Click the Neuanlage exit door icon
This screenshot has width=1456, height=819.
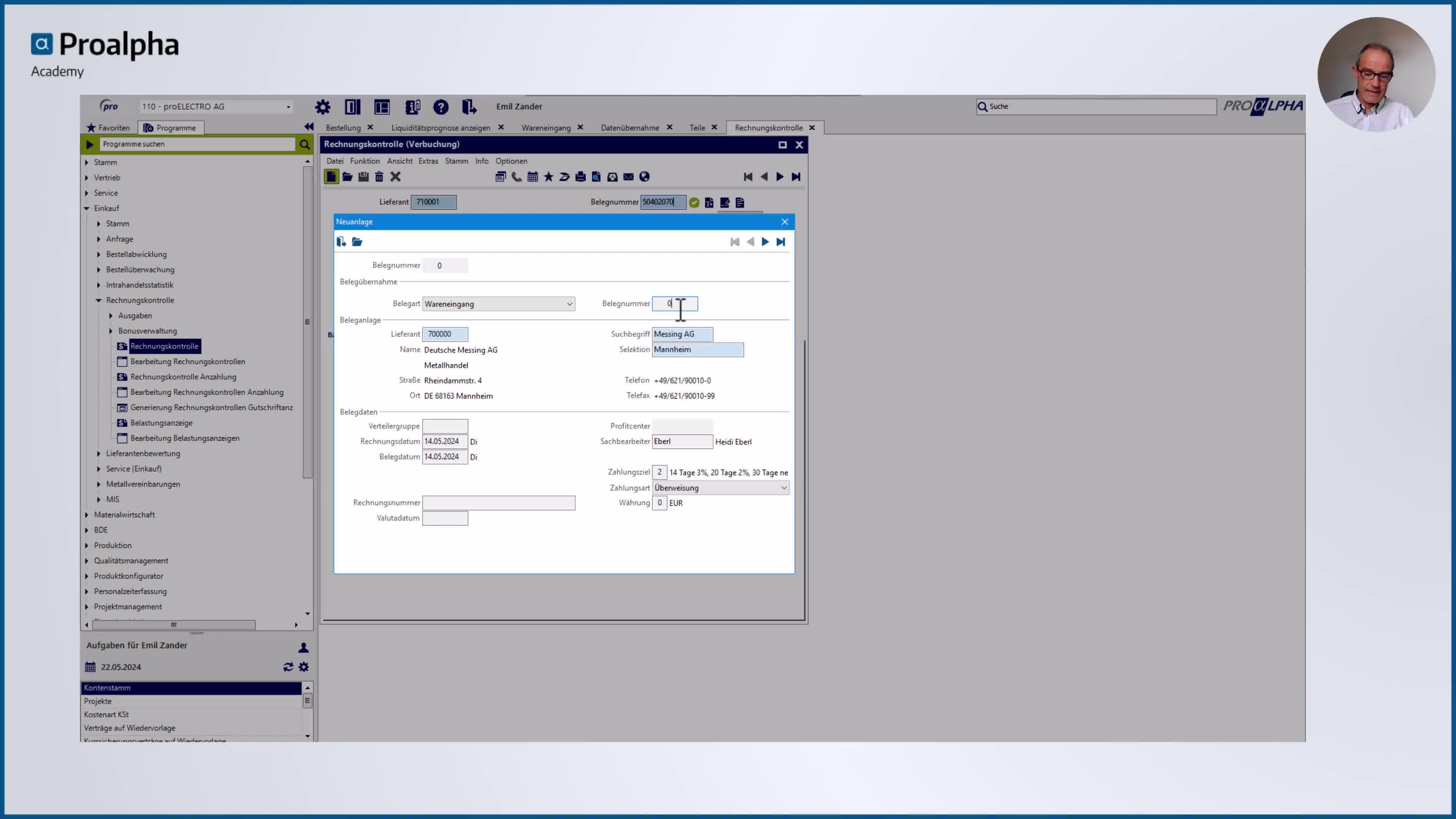click(341, 242)
